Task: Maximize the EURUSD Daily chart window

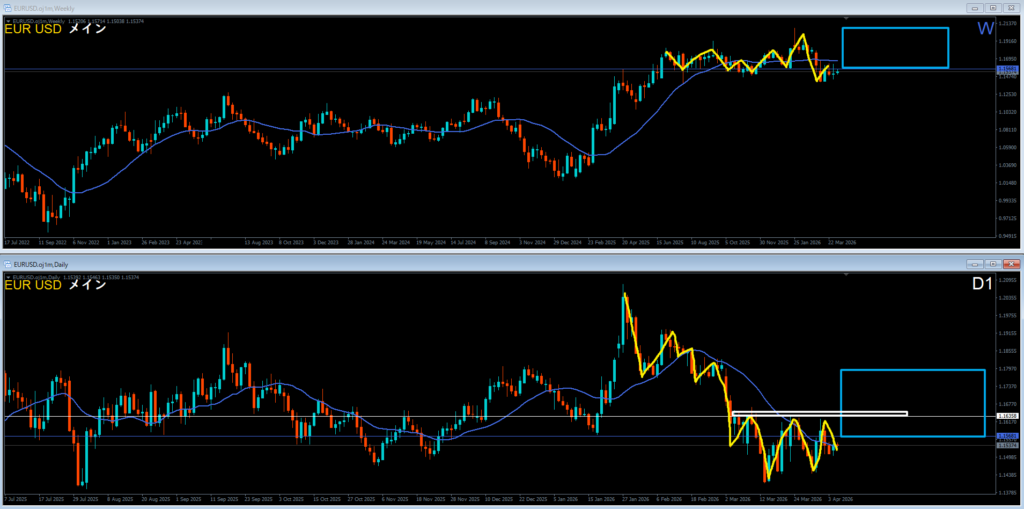Action: pos(993,265)
